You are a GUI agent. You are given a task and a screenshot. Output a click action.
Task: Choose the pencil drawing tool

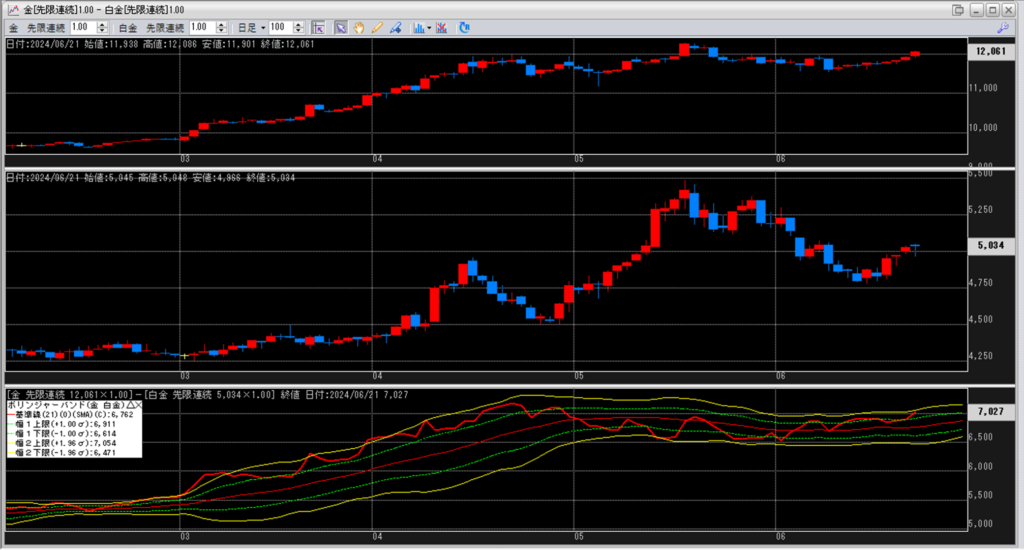(x=377, y=27)
